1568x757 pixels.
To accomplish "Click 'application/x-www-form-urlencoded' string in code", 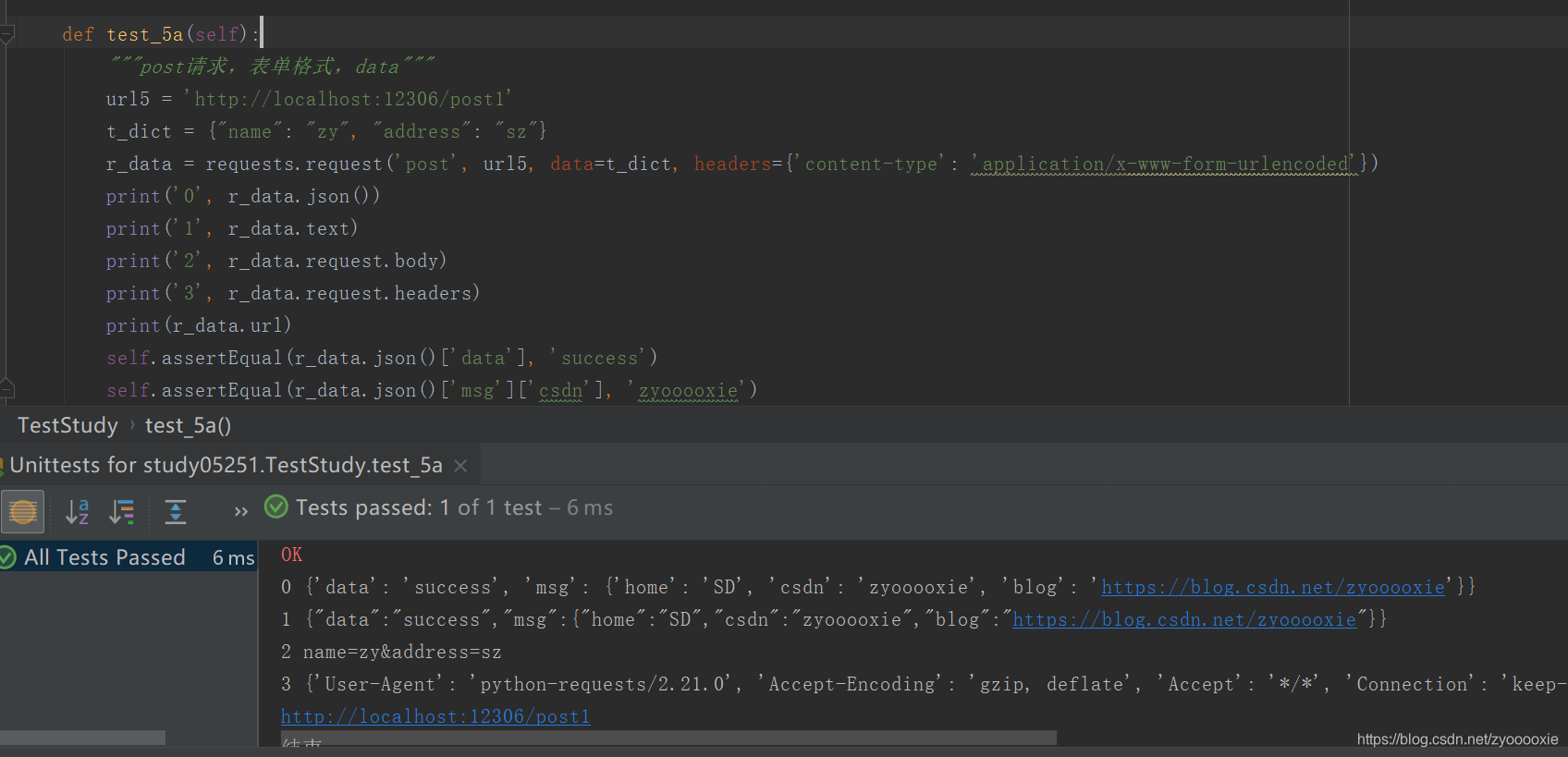I will pyautogui.click(x=1165, y=164).
